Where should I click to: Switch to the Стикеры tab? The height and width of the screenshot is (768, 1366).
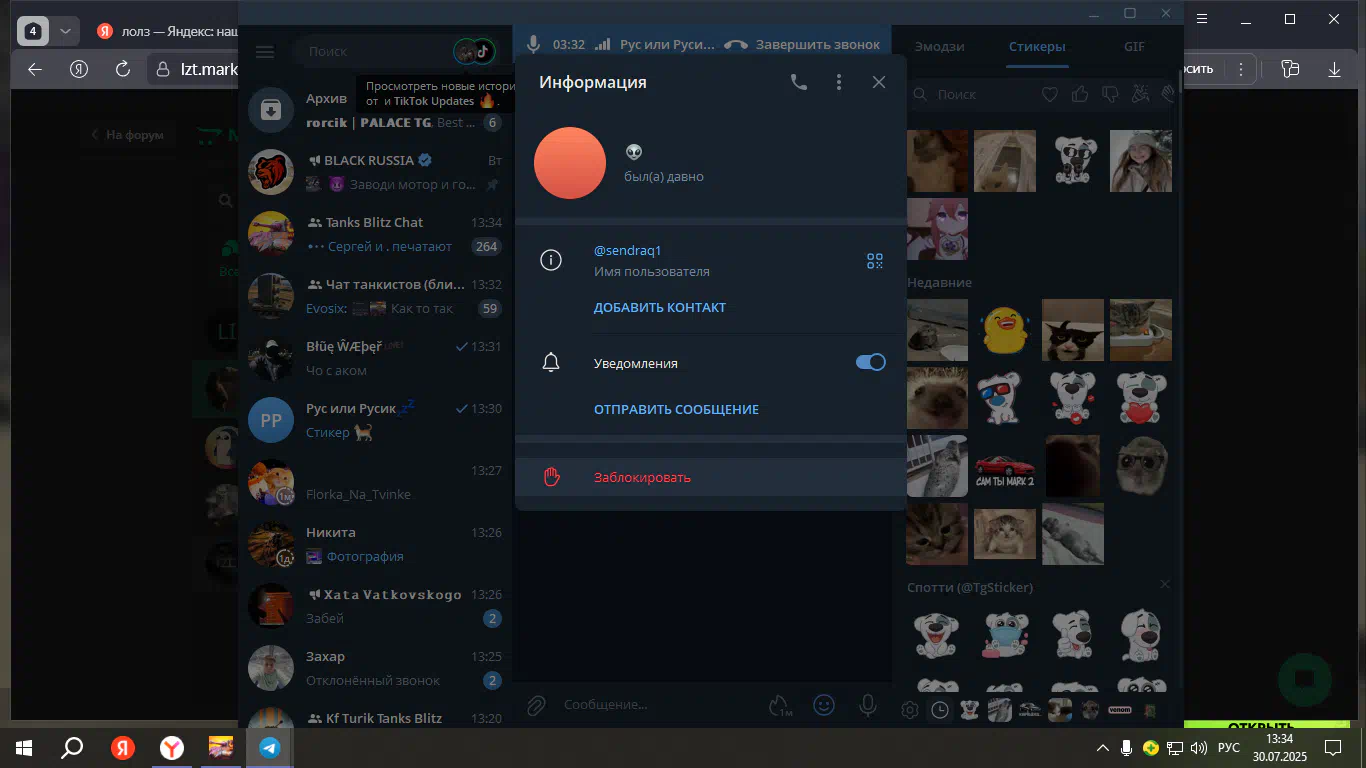(1037, 46)
